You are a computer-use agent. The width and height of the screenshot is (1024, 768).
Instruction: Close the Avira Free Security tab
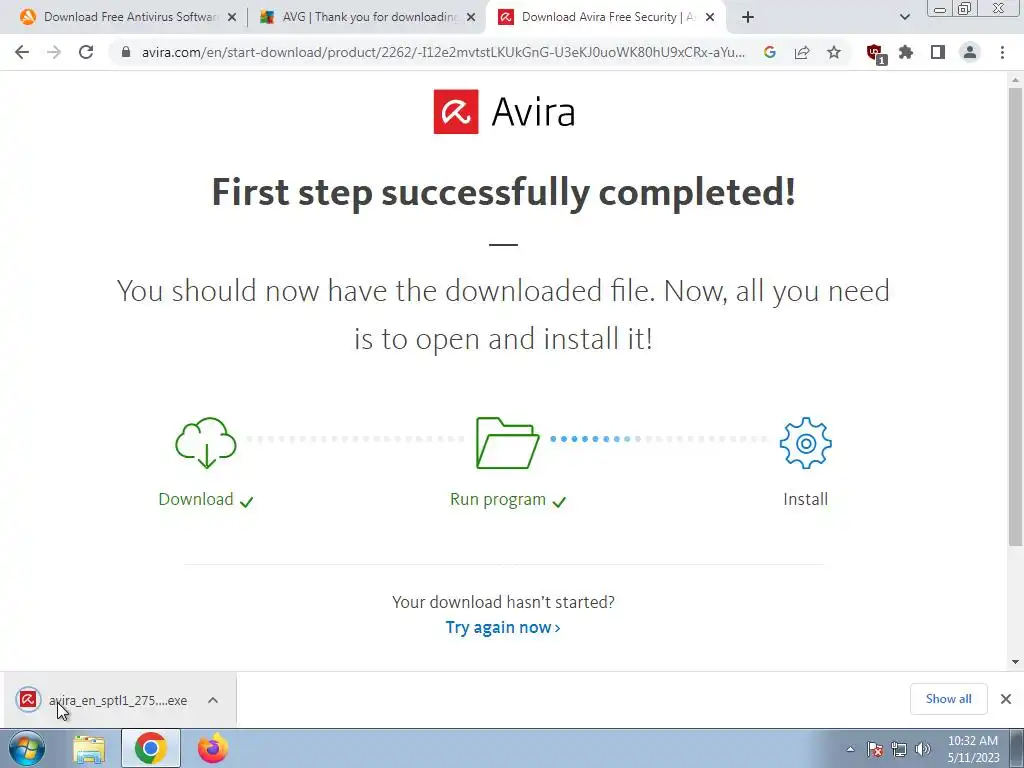pos(710,18)
